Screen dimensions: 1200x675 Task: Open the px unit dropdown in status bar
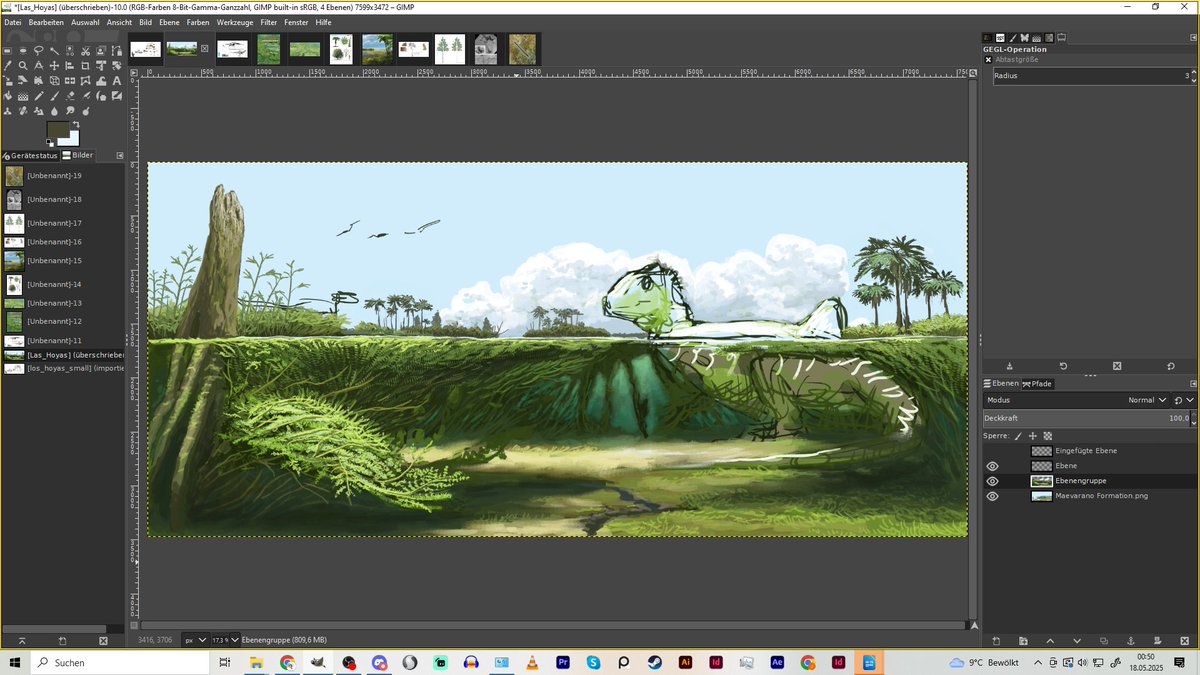point(196,640)
